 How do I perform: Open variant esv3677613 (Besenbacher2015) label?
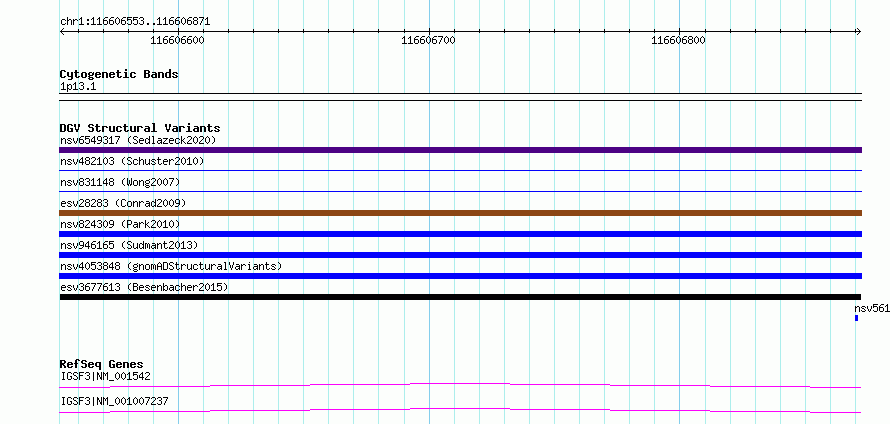point(144,287)
